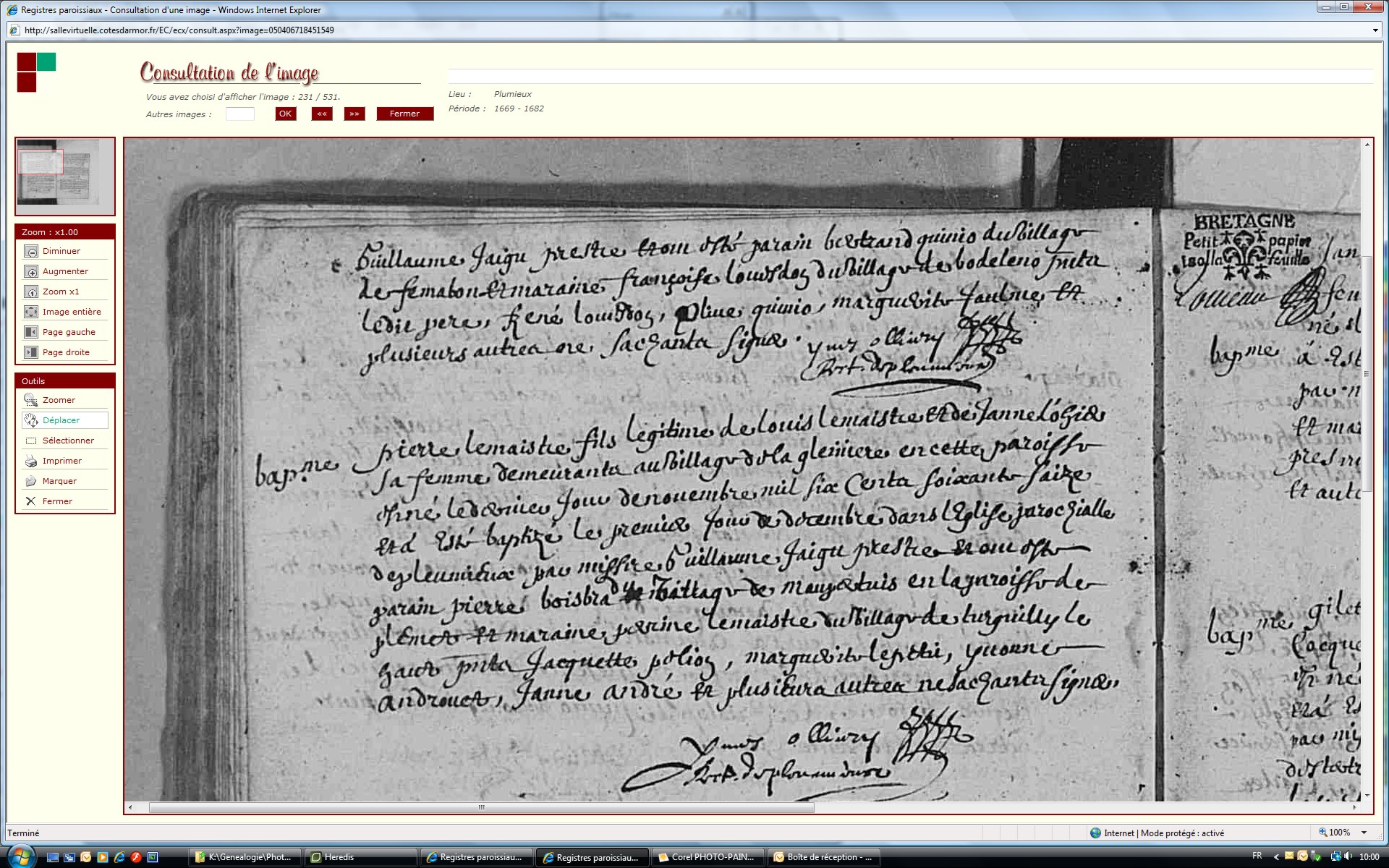This screenshot has height=868, width=1389.
Task: Go to the previous image with «« button
Action: 322,114
